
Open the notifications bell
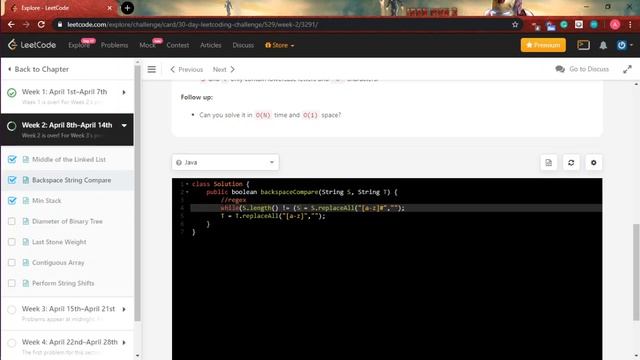point(603,45)
